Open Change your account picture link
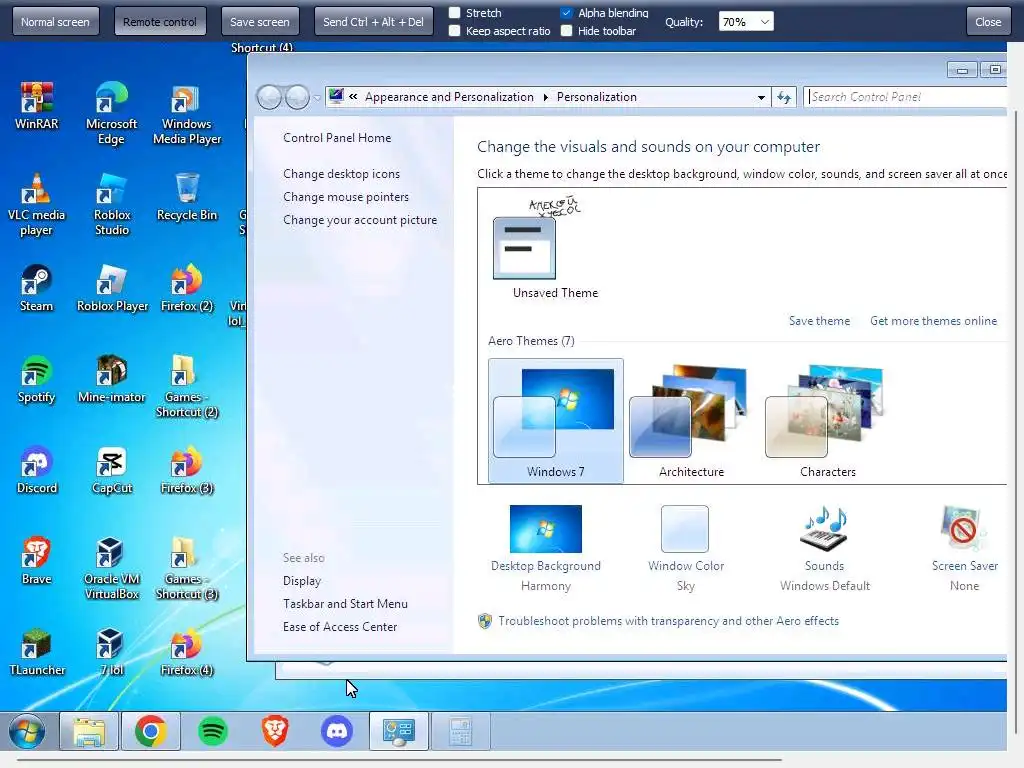The height and width of the screenshot is (768, 1024). click(360, 220)
